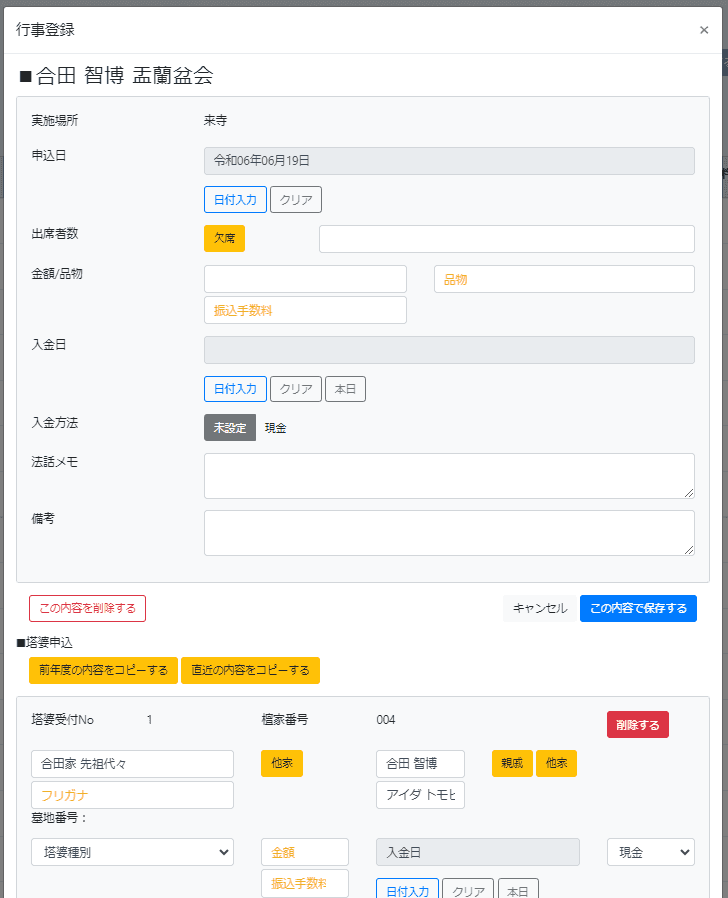The height and width of the screenshot is (898, 728).
Task: Clear the 申込日 date with クリア
Action: click(296, 199)
